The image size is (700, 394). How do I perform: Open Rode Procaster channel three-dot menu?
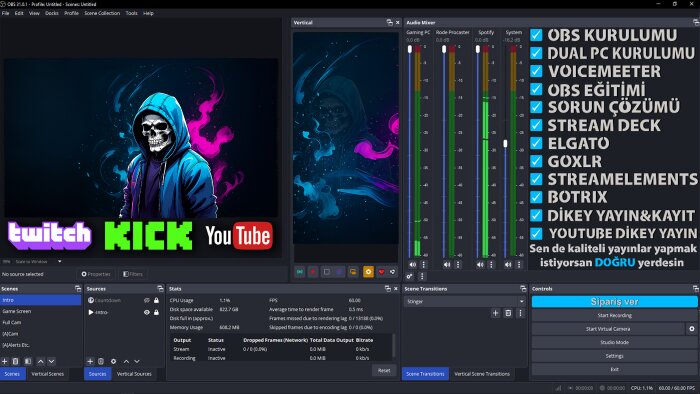point(458,265)
